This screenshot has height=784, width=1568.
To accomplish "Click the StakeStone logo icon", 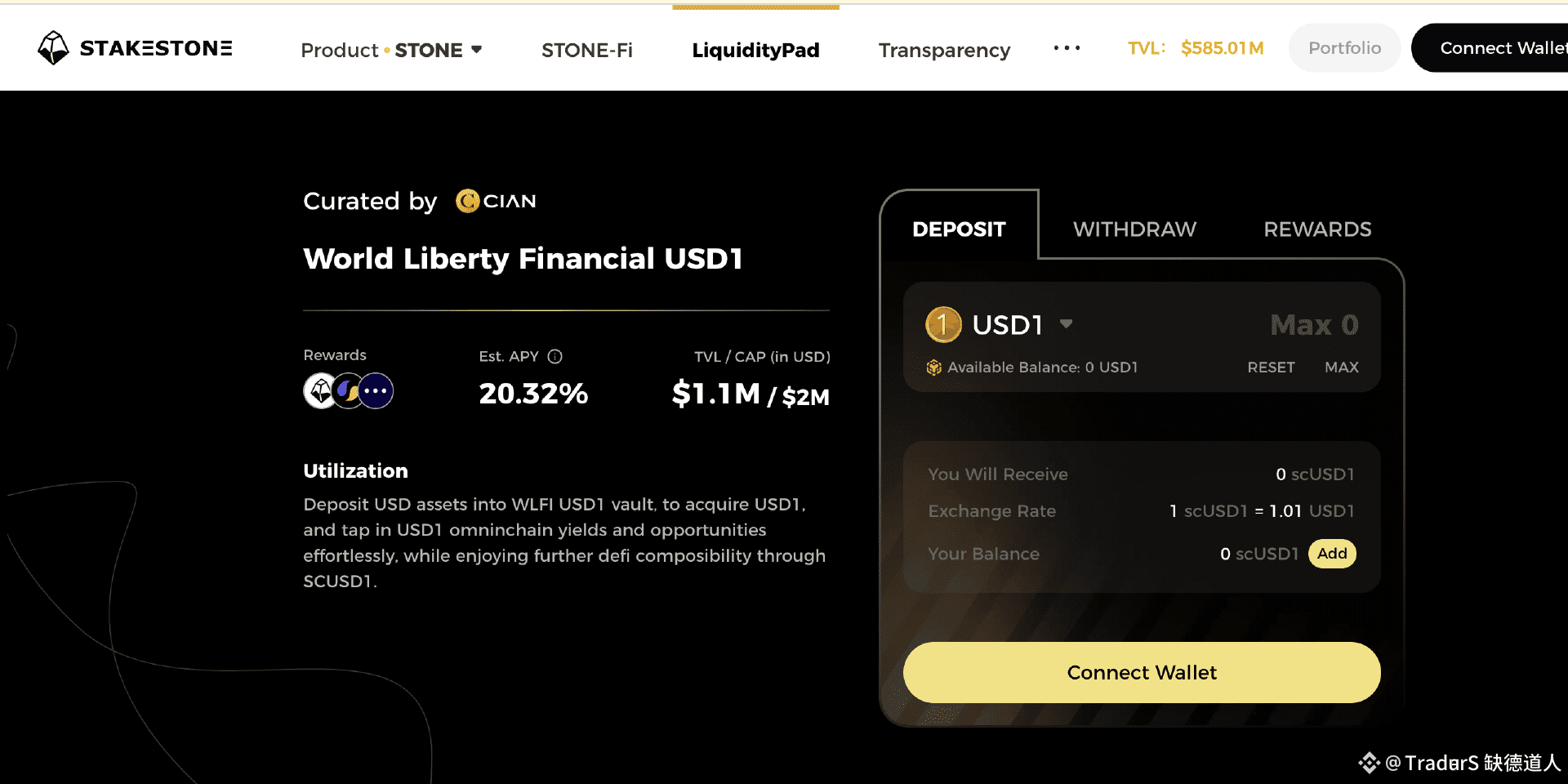I will pos(54,48).
